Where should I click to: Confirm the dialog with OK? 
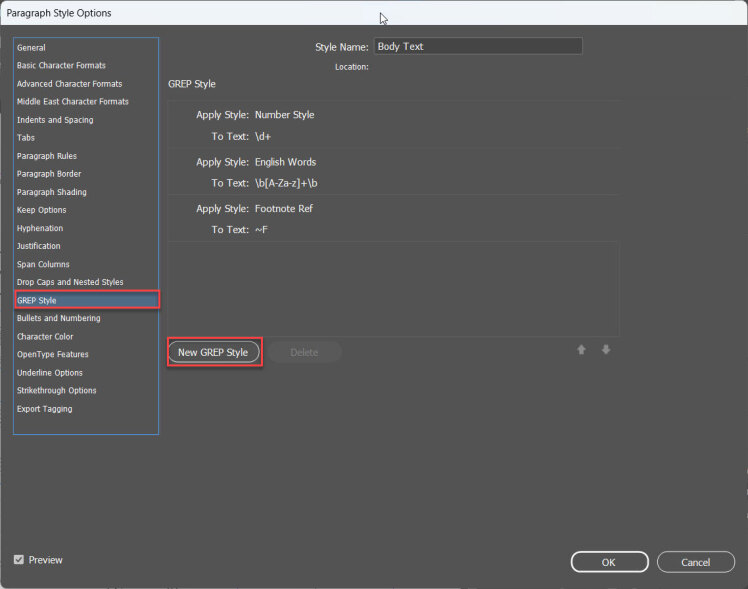(609, 562)
